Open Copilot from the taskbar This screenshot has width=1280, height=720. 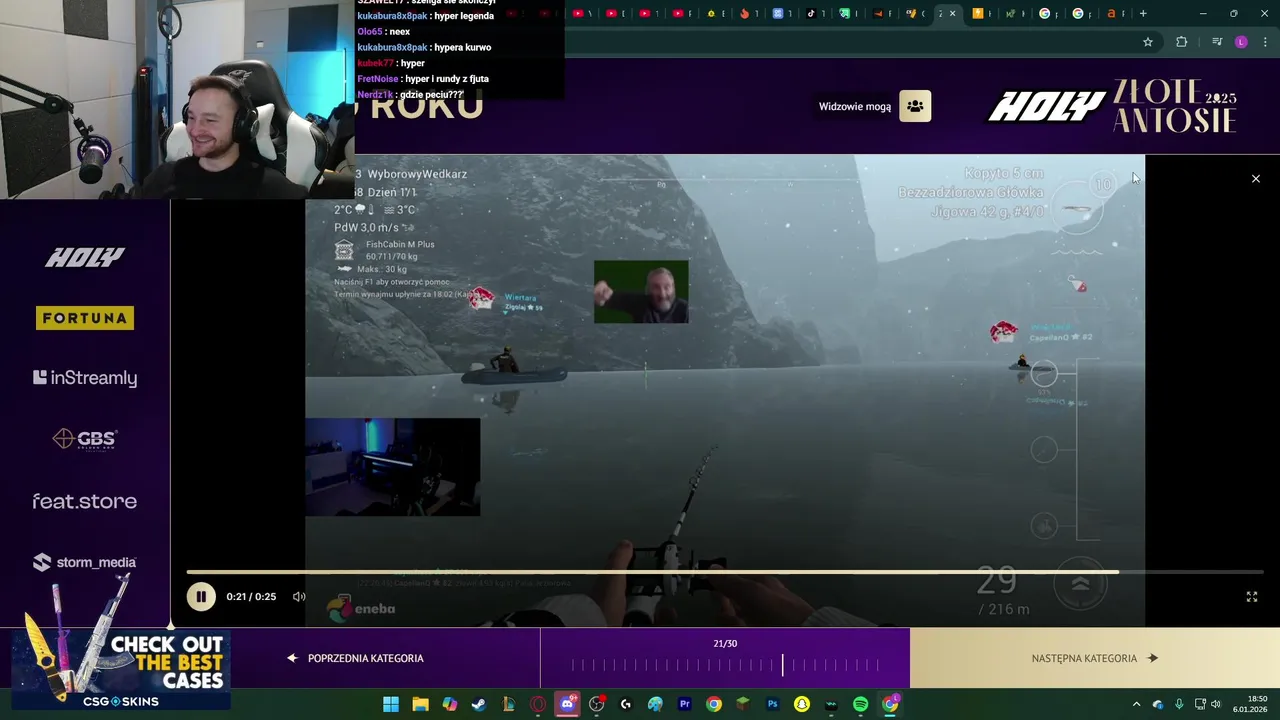pyautogui.click(x=450, y=704)
